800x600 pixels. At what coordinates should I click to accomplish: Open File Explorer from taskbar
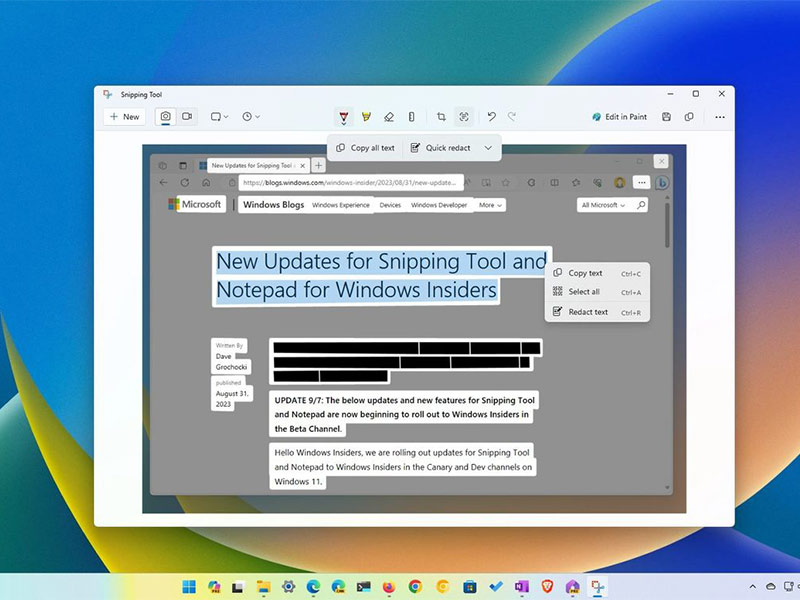pos(263,587)
